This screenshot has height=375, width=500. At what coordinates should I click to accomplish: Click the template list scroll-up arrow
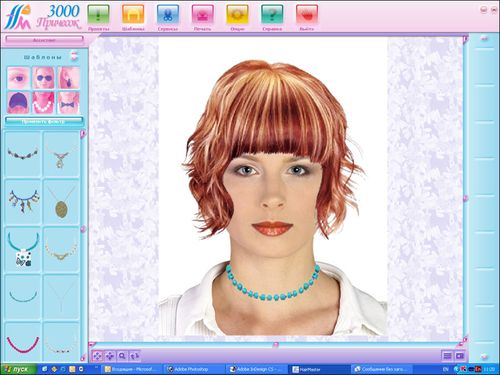pyautogui.click(x=83, y=134)
